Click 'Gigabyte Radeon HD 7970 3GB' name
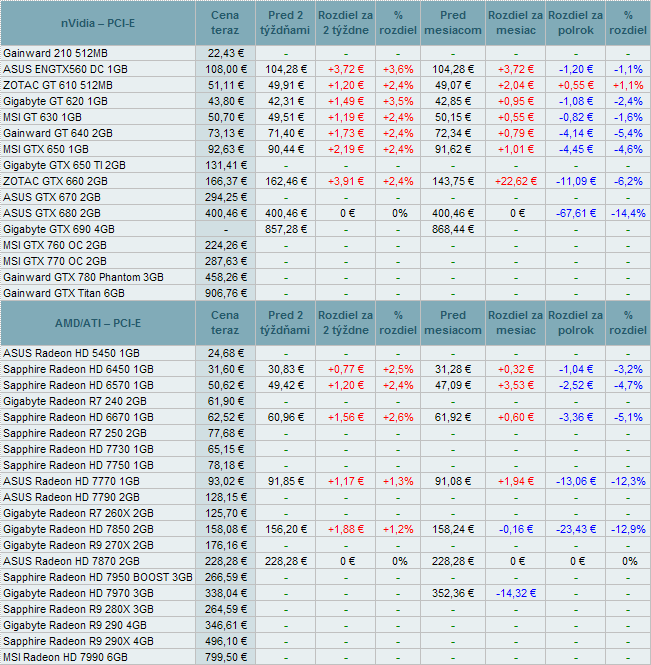The height and width of the screenshot is (665, 651). pos(78,593)
